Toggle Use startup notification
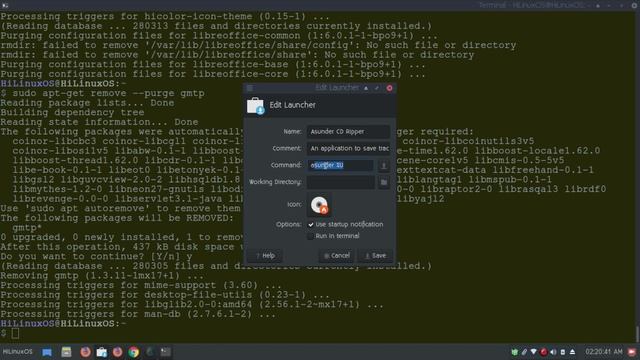Screen dimensions: 640x360 (x=311, y=224)
